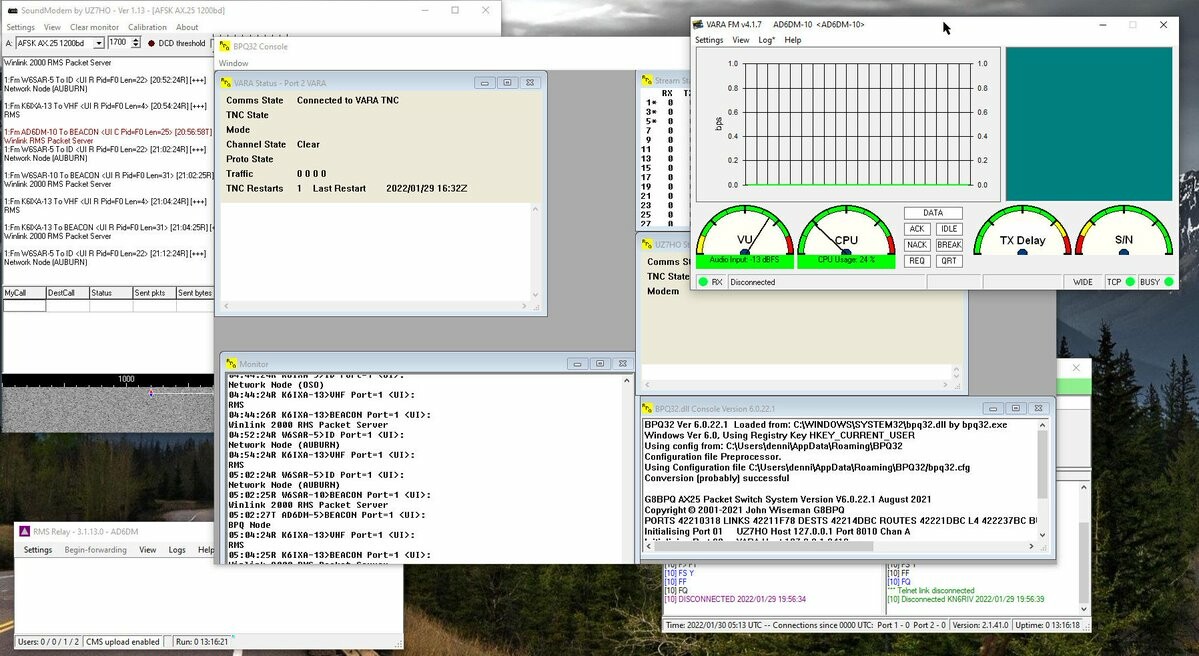
Task: Minimize the Monitor child window
Action: point(577,364)
